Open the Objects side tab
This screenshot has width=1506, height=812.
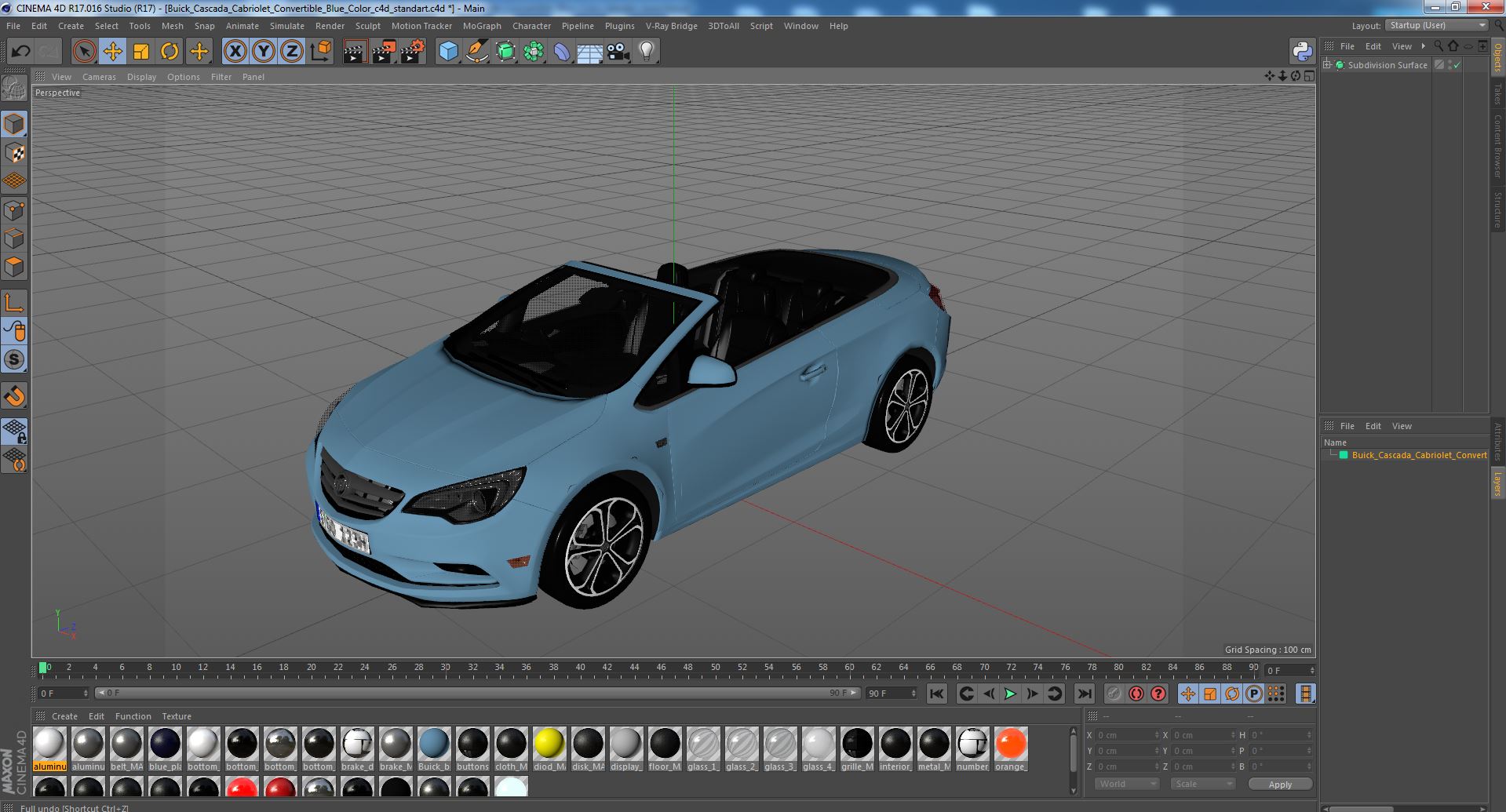point(1498,56)
